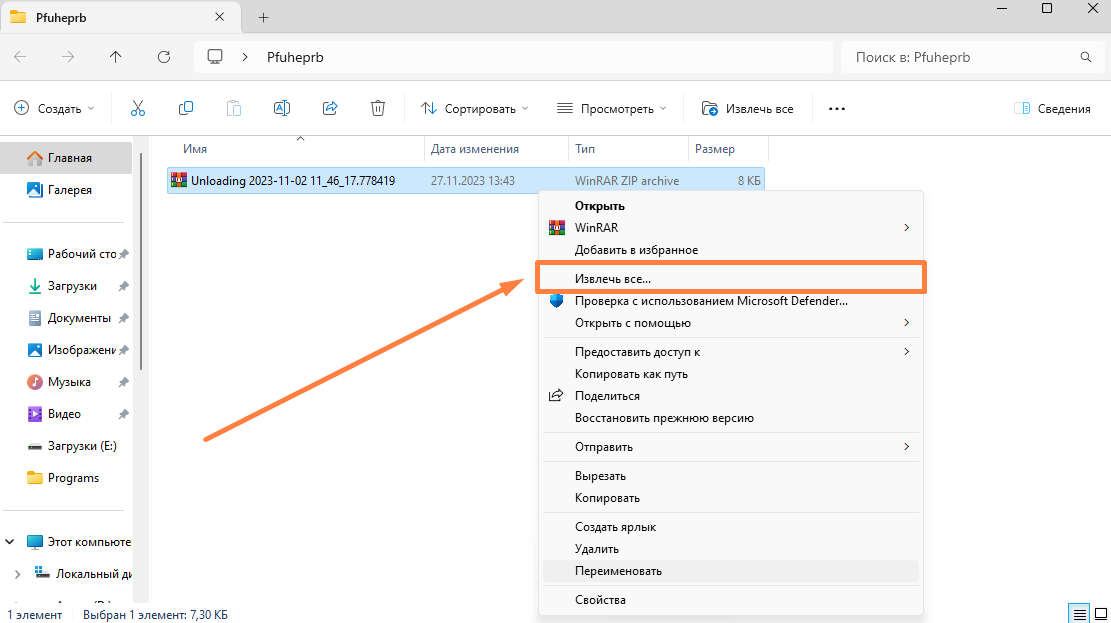
Task: Click the Rename icon in toolbar
Action: [x=282, y=108]
